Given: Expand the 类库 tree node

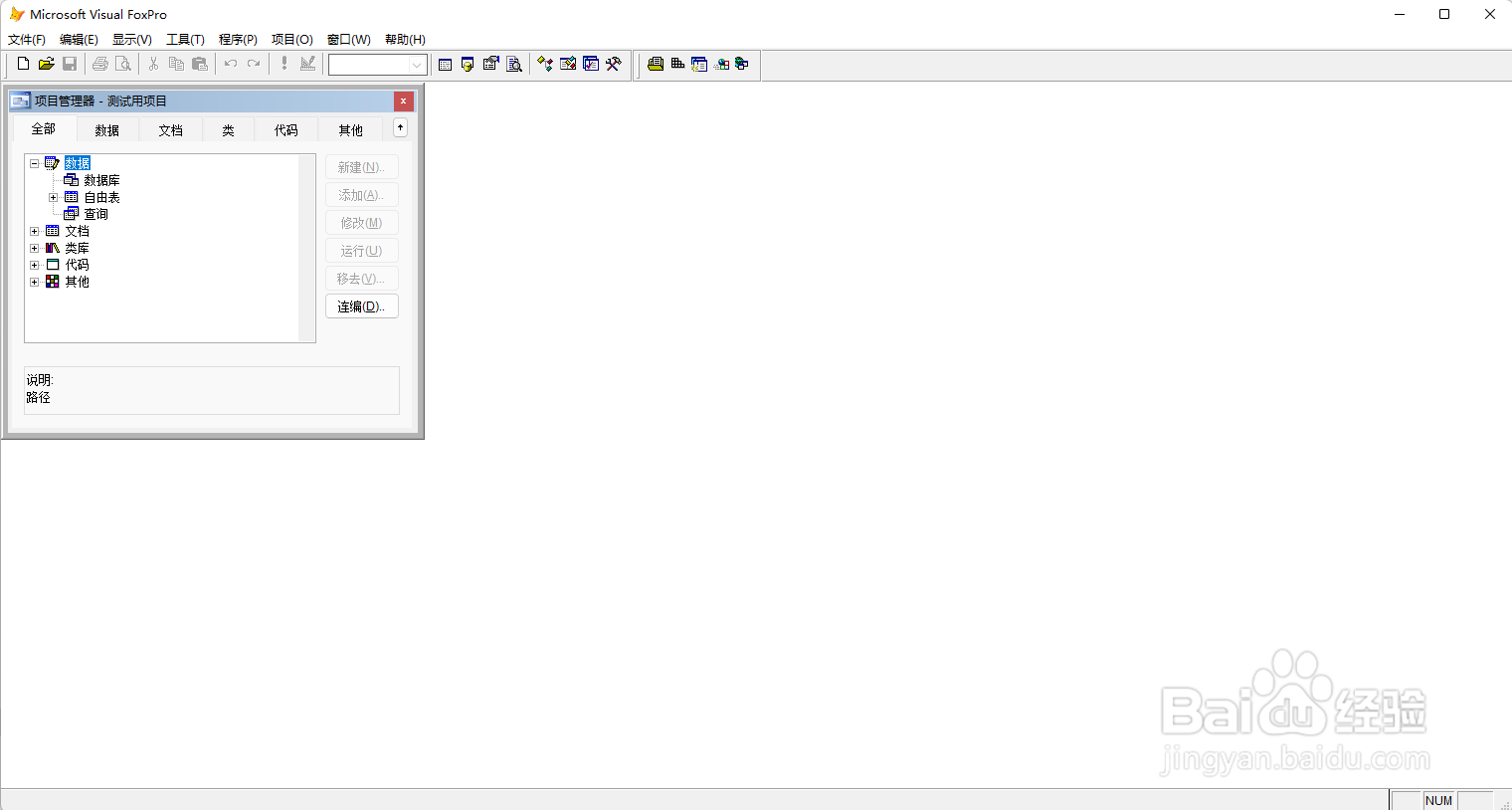Looking at the screenshot, I should pos(34,248).
